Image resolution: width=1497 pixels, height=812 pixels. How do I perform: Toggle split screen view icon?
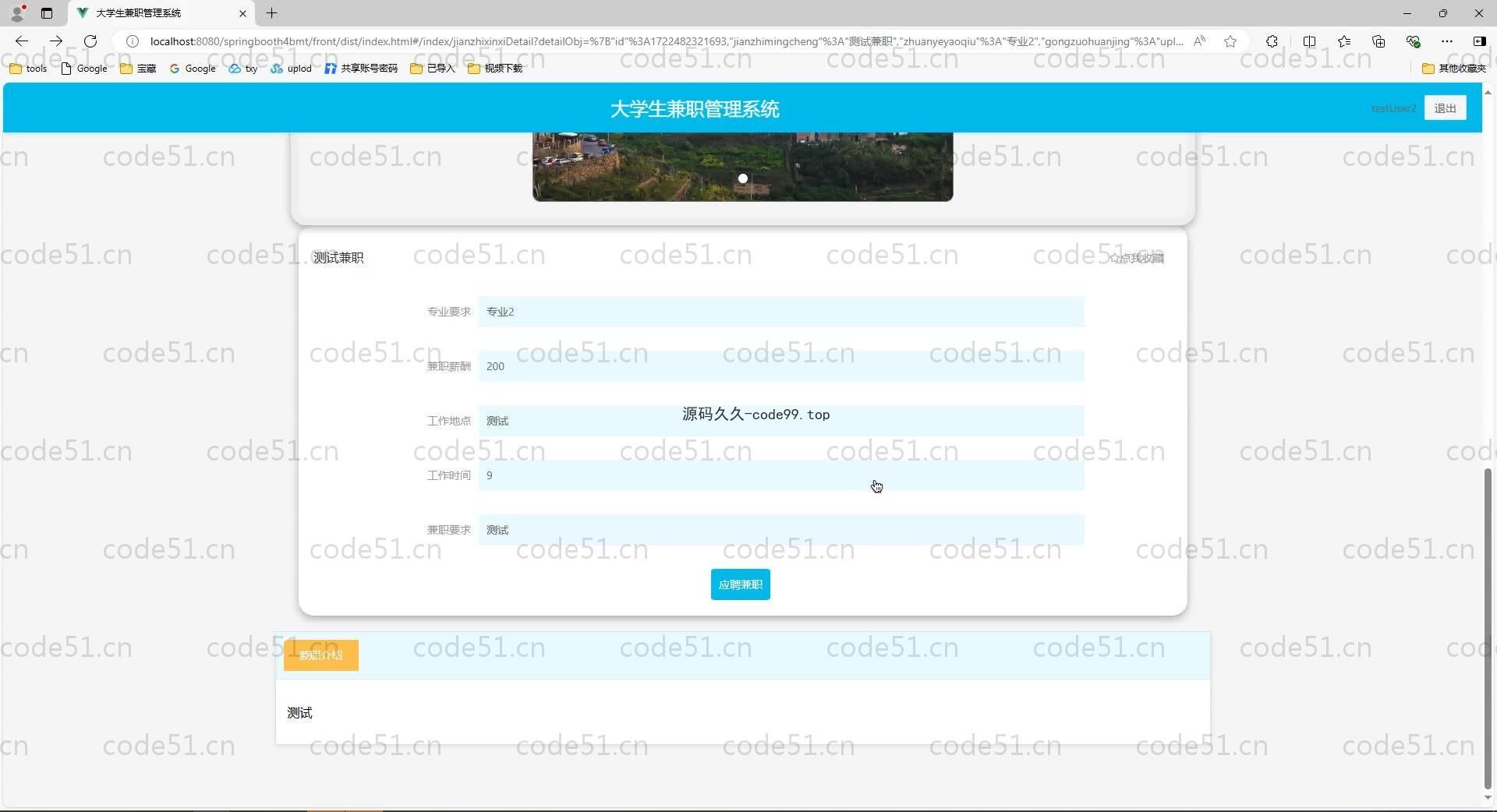coord(1309,41)
